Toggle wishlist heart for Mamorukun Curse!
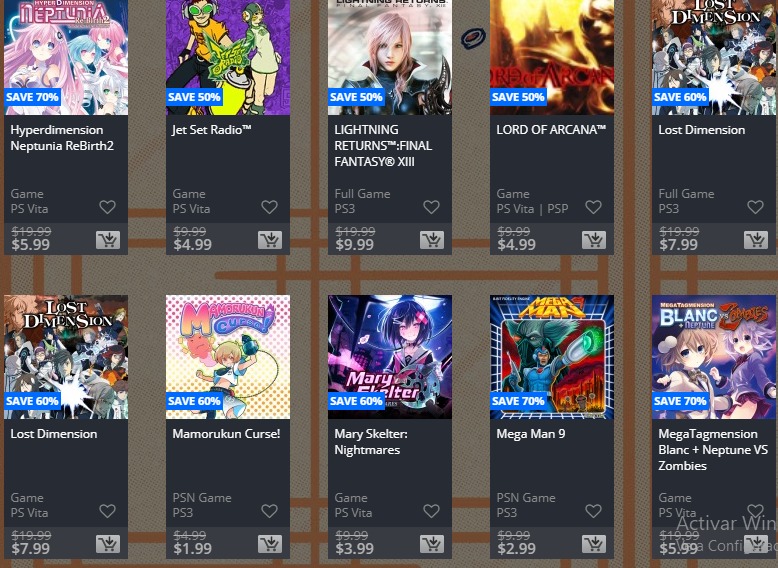This screenshot has width=778, height=568. (x=269, y=511)
